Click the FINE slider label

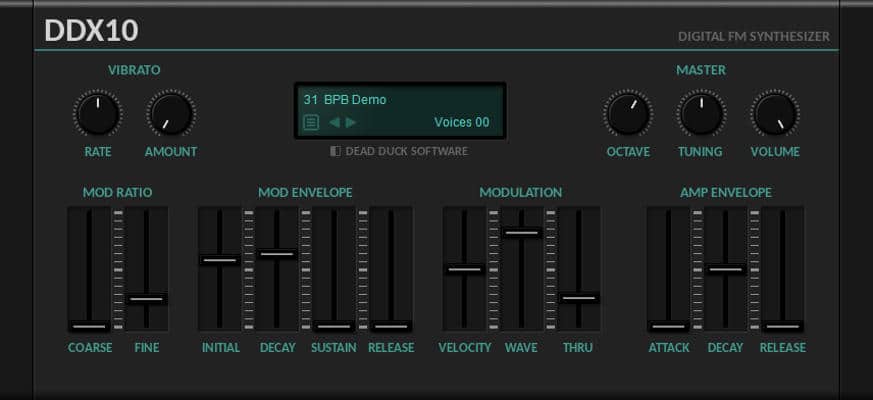coord(147,348)
